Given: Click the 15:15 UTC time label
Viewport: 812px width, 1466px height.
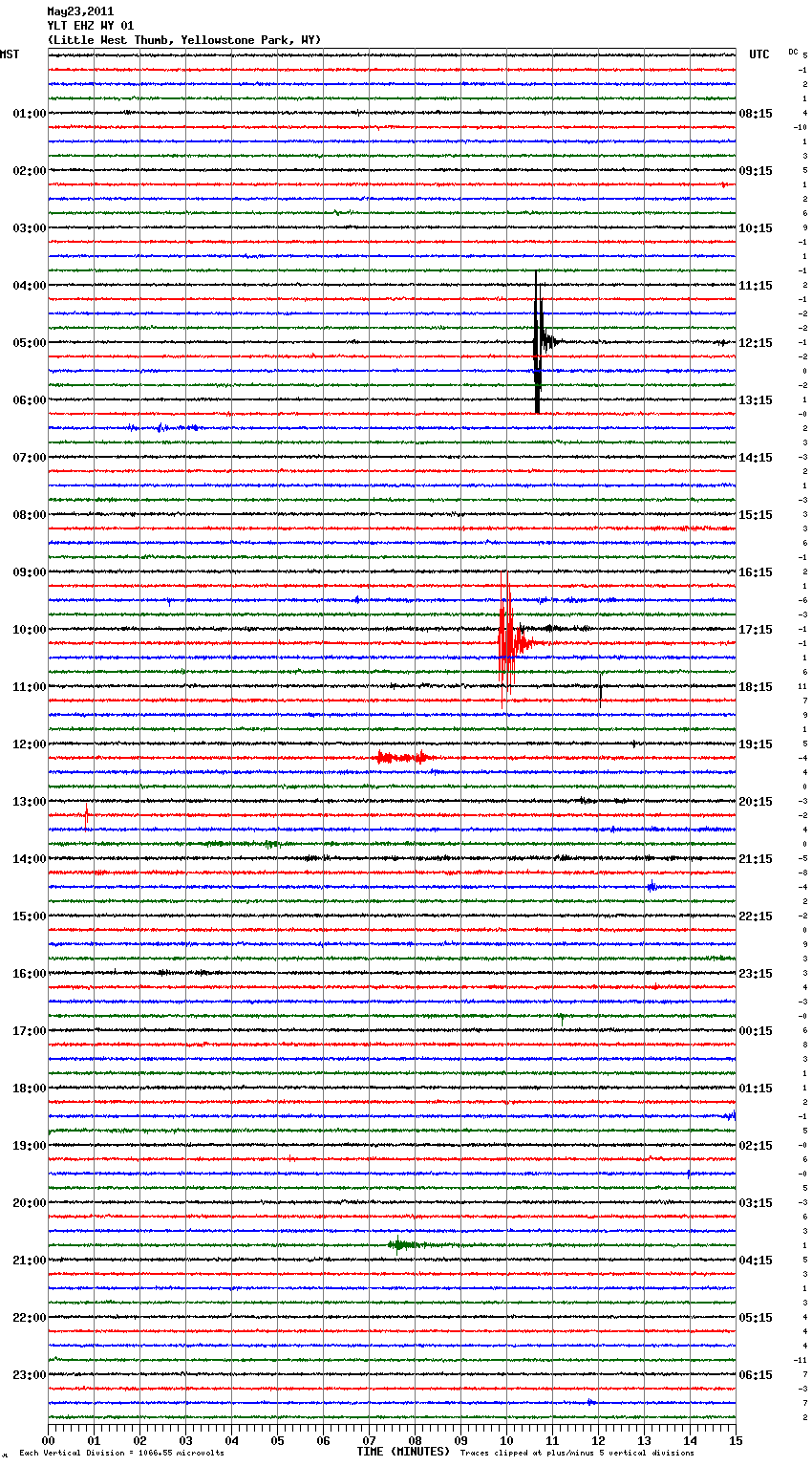Looking at the screenshot, I should pyautogui.click(x=756, y=515).
